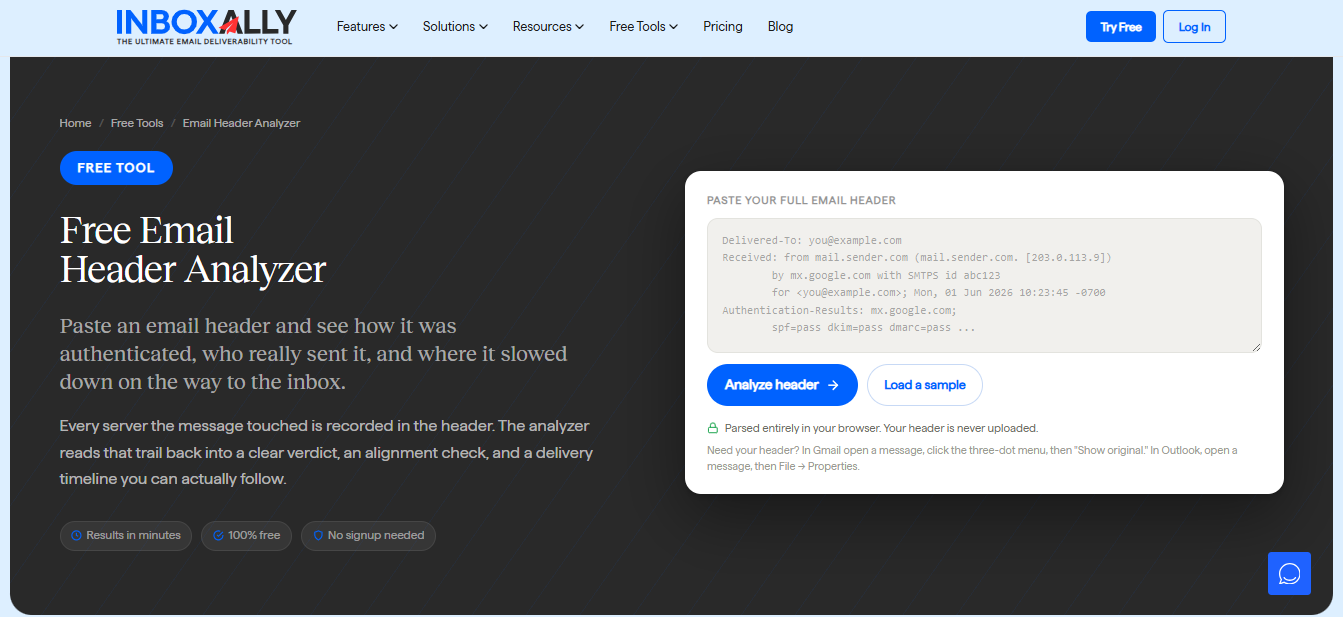Click the FREE TOOL badge
Screen dimensions: 1343x617
click(116, 168)
